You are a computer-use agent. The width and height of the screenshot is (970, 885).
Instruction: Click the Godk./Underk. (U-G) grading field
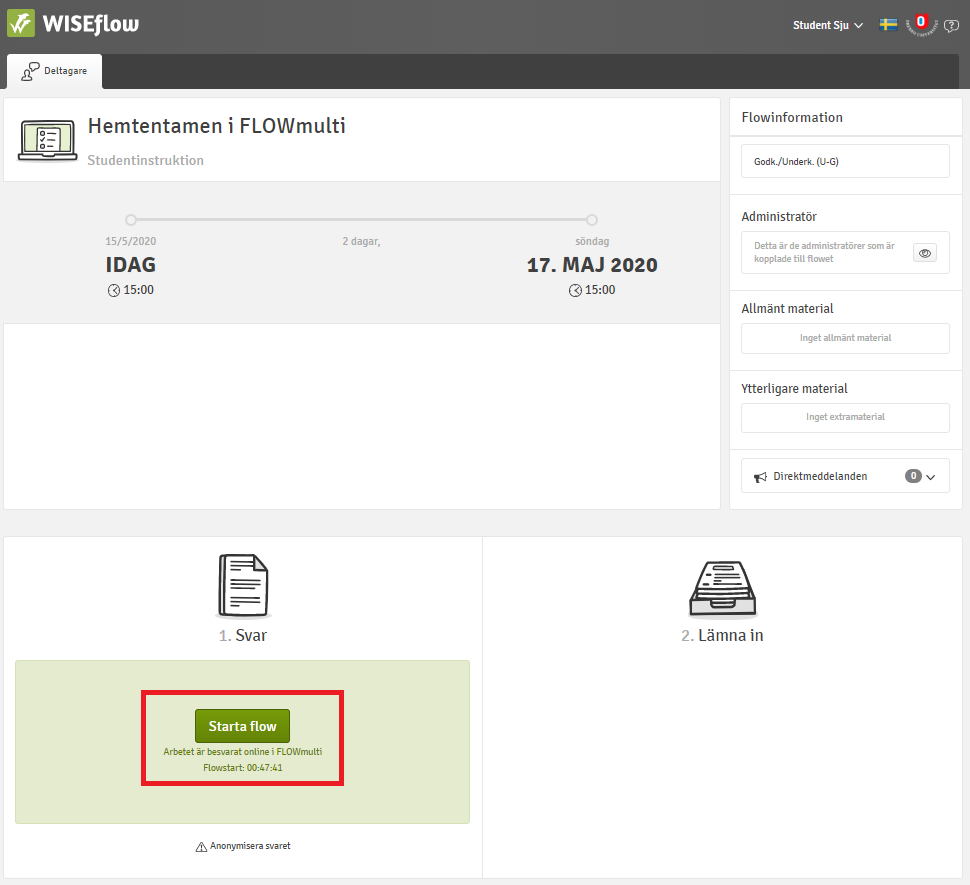click(845, 161)
